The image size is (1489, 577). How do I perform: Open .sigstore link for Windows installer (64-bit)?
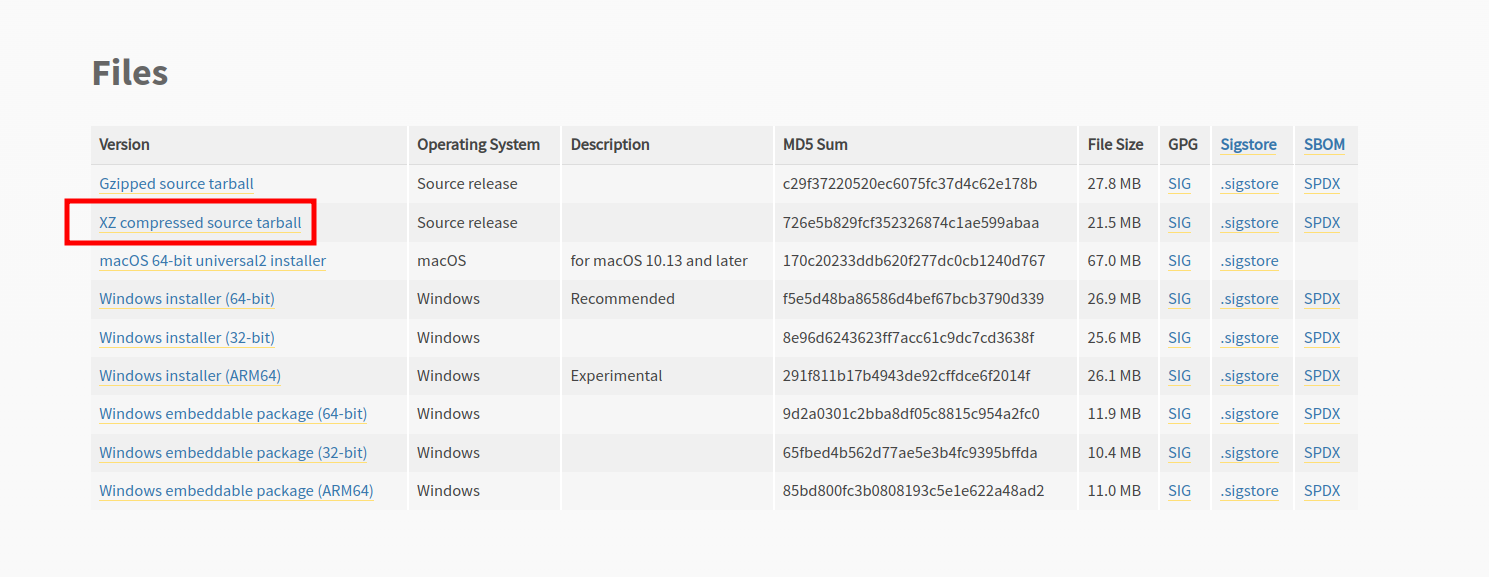coord(1249,299)
